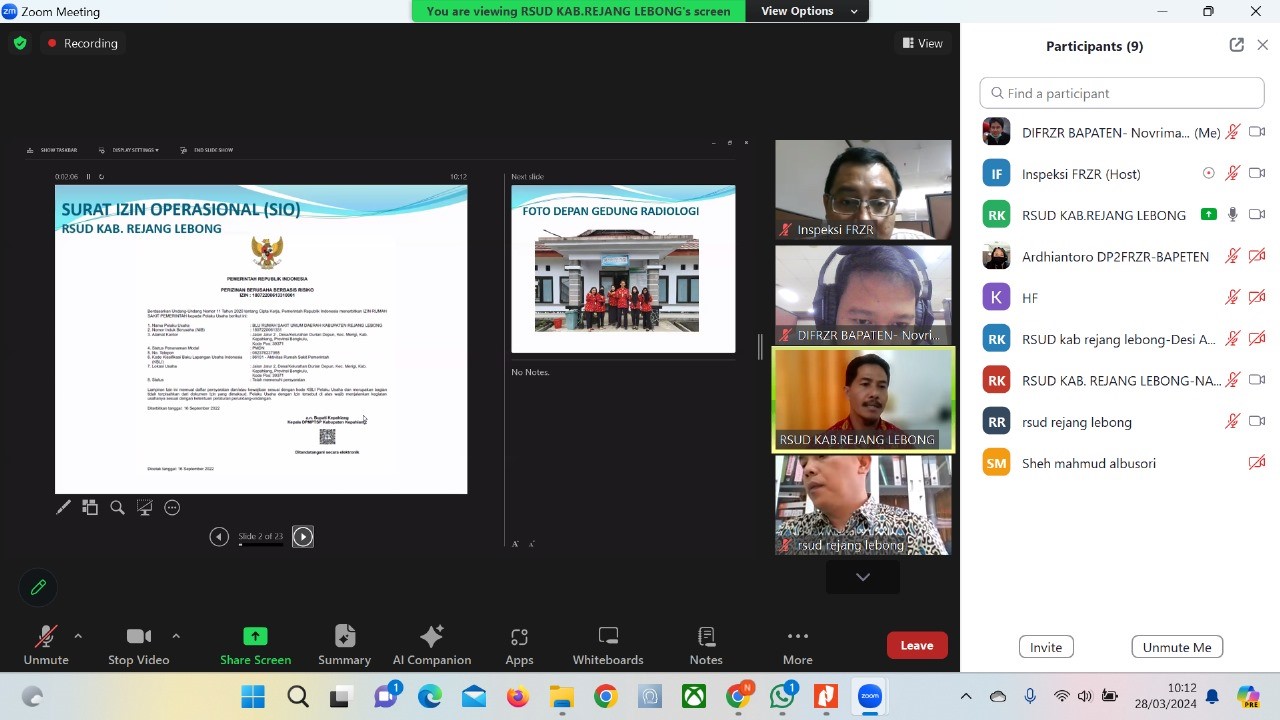This screenshot has width=1280, height=720.
Task: Click See all slides icon
Action: 90,508
